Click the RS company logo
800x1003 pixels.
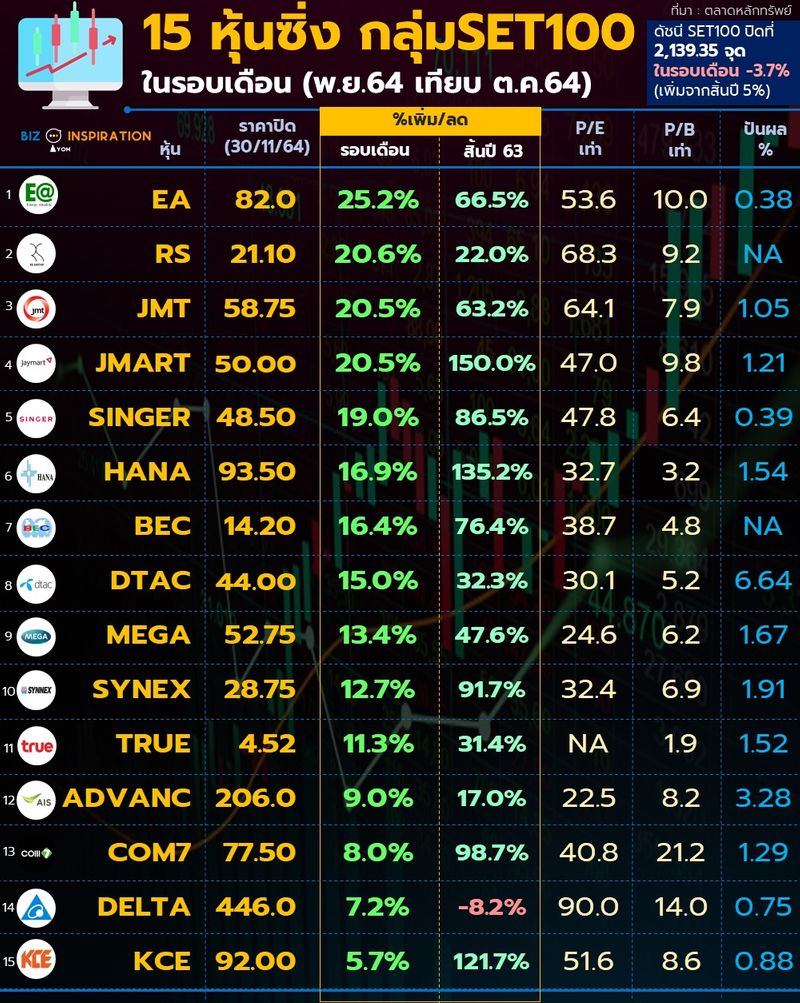click(37, 254)
